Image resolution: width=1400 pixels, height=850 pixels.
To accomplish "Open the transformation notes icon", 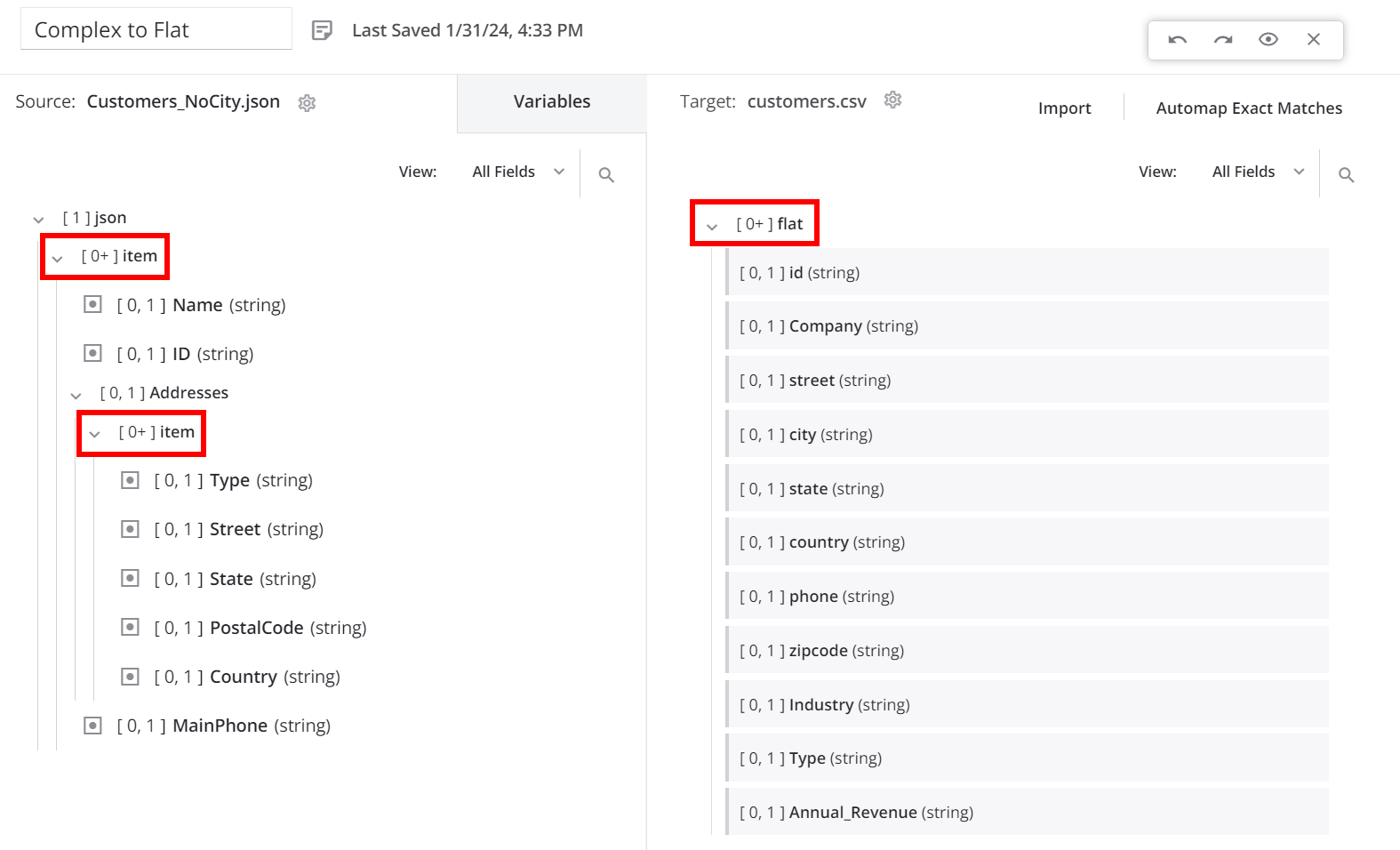I will (322, 30).
